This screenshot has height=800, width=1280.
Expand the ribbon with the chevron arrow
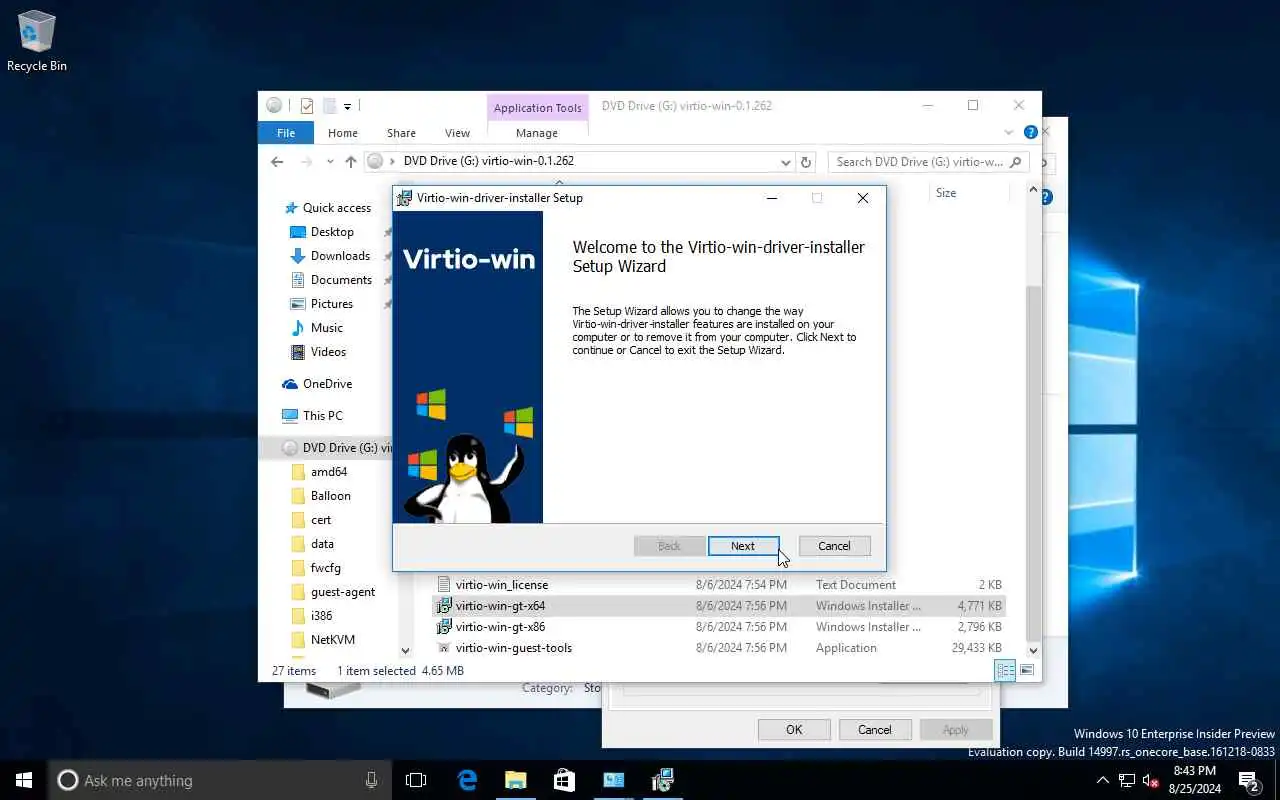(1009, 132)
